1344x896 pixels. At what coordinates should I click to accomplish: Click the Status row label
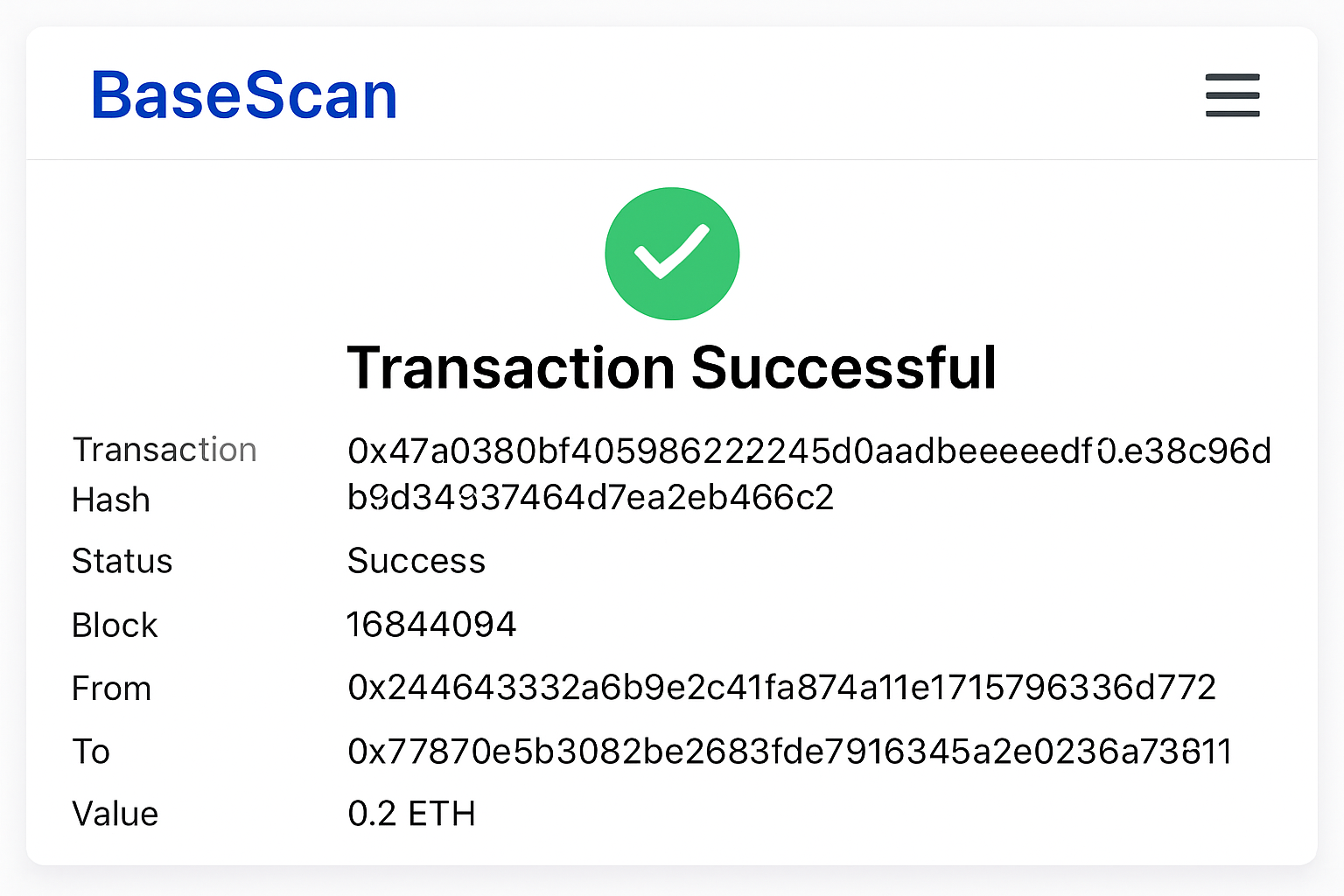(x=122, y=561)
